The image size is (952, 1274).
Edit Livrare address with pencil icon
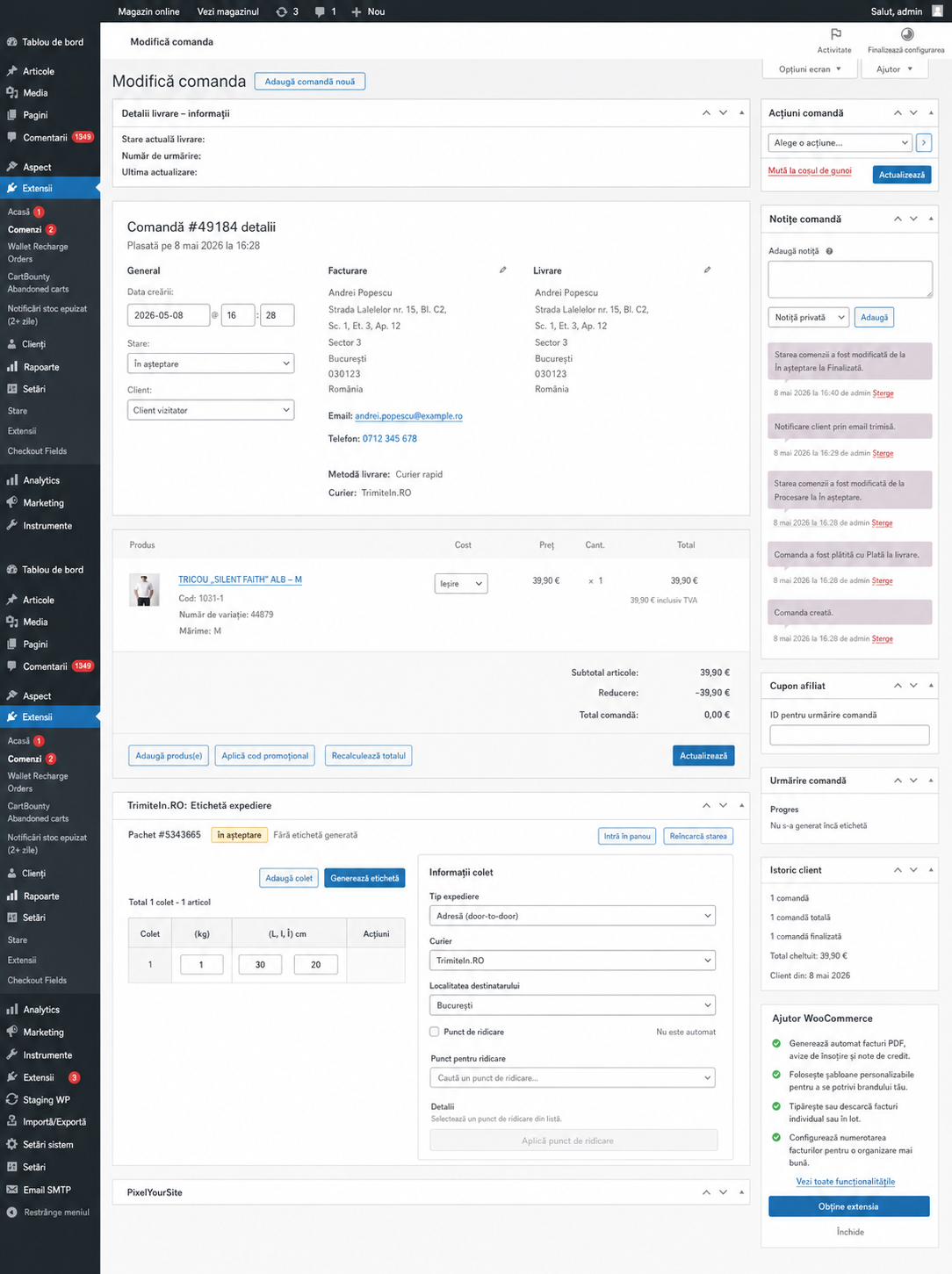[707, 270]
